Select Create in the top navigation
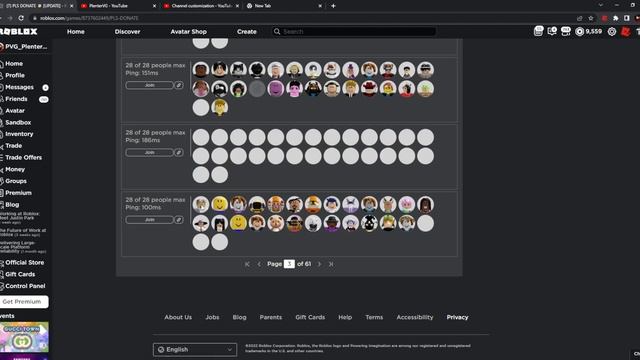Viewport: 640px width, 360px height. [x=247, y=31]
